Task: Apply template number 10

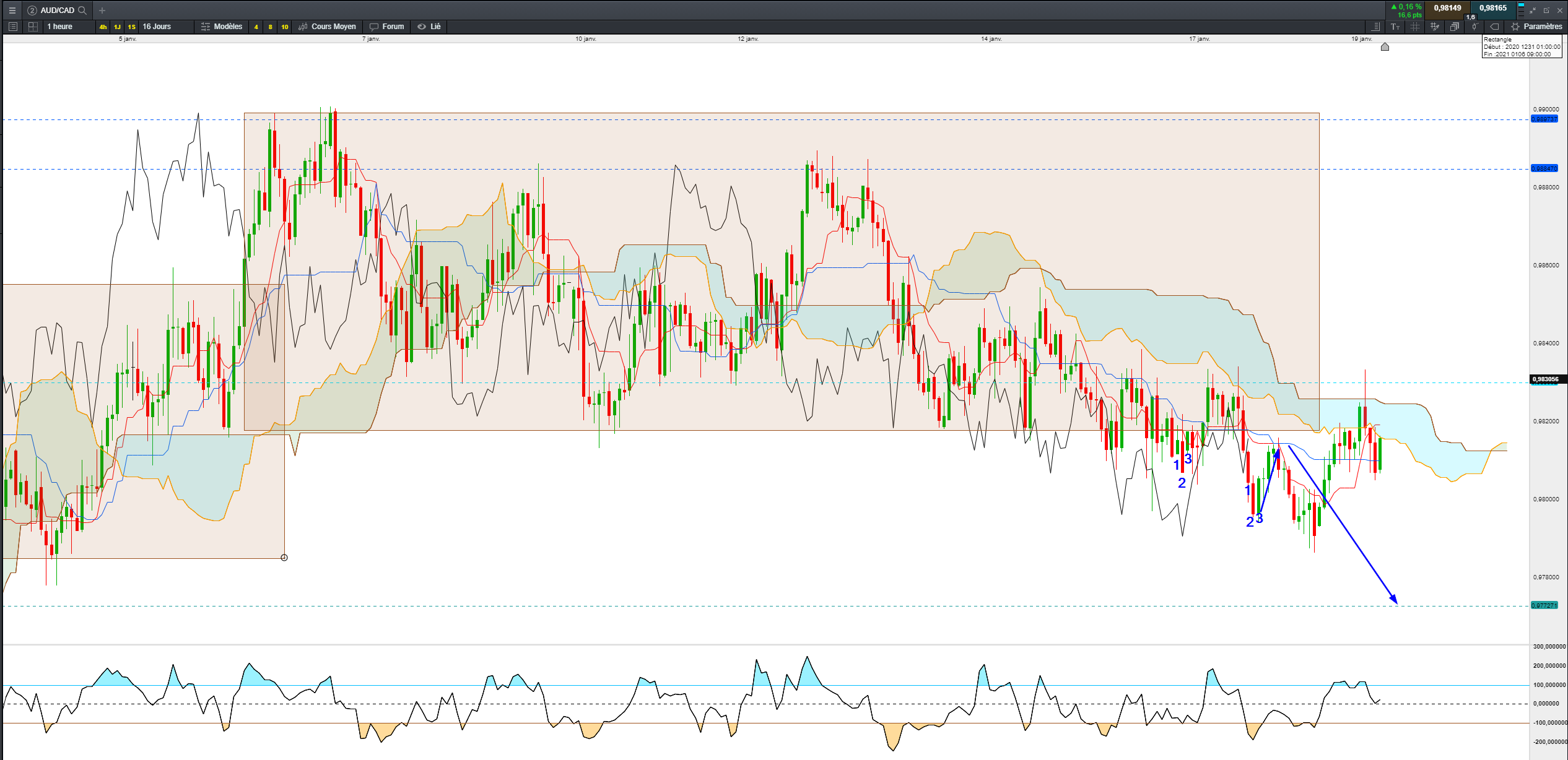Action: 285,27
